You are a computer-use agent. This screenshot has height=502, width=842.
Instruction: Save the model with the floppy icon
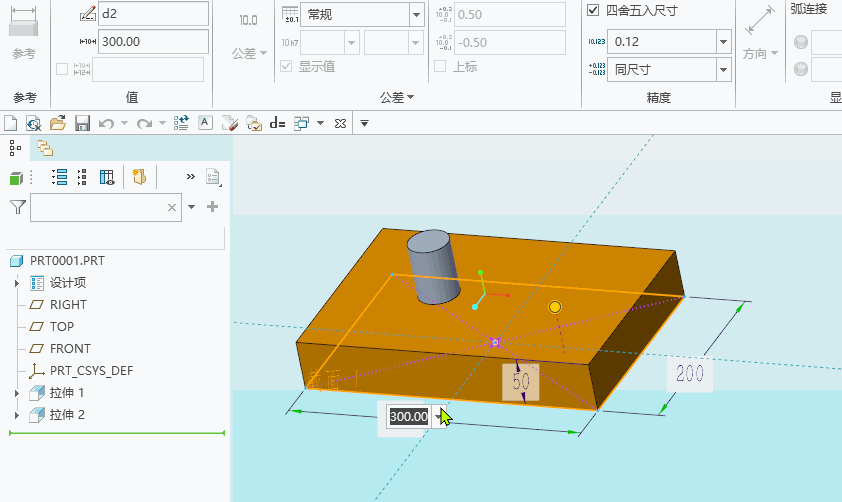tap(82, 123)
